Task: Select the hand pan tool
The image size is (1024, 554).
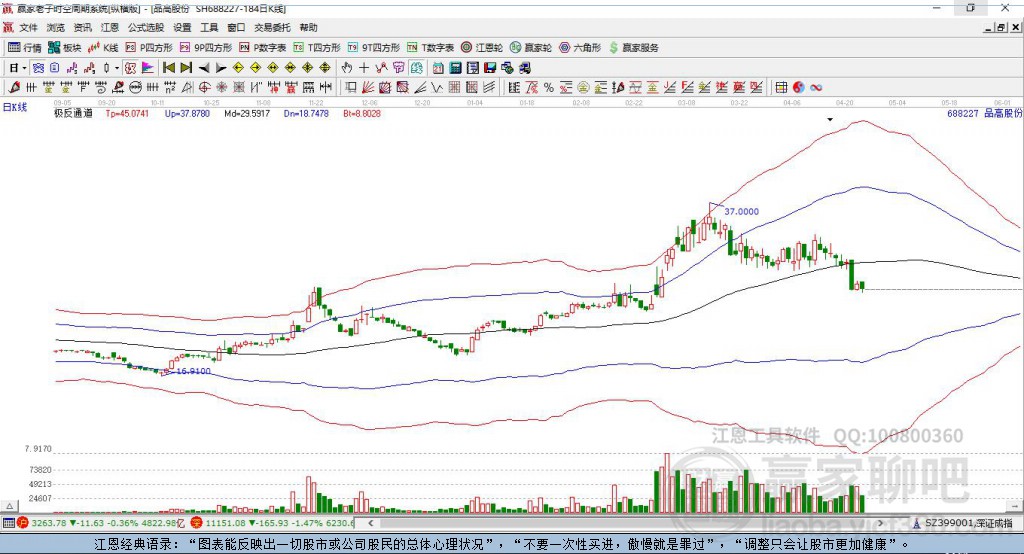Action: coord(346,68)
